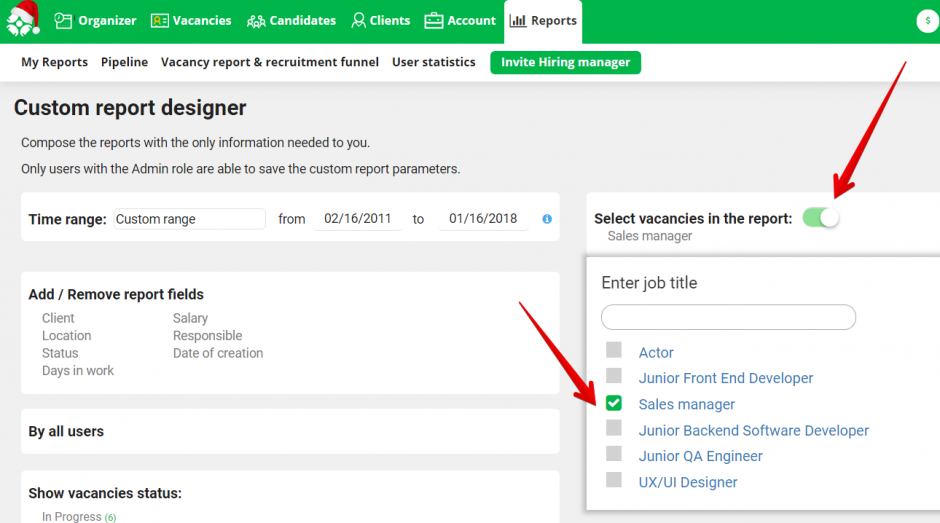Image resolution: width=940 pixels, height=523 pixels.
Task: Go to the Candidates section
Action: (291, 20)
